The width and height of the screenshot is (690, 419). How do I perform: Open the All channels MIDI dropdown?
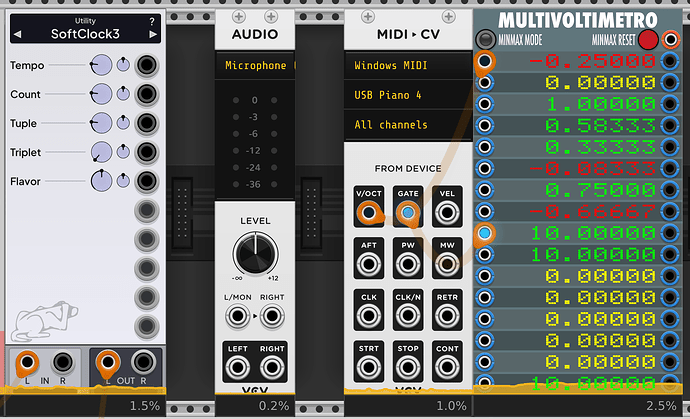(408, 125)
